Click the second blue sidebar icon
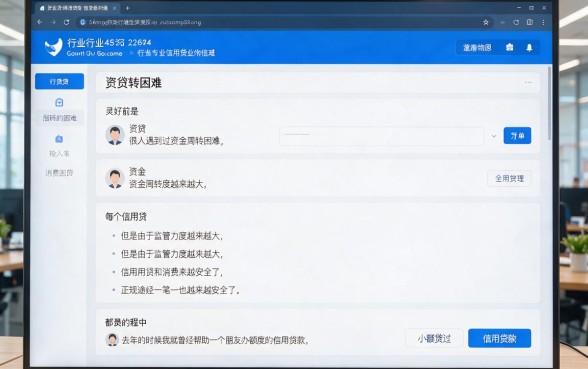The image size is (588, 369). click(59, 139)
